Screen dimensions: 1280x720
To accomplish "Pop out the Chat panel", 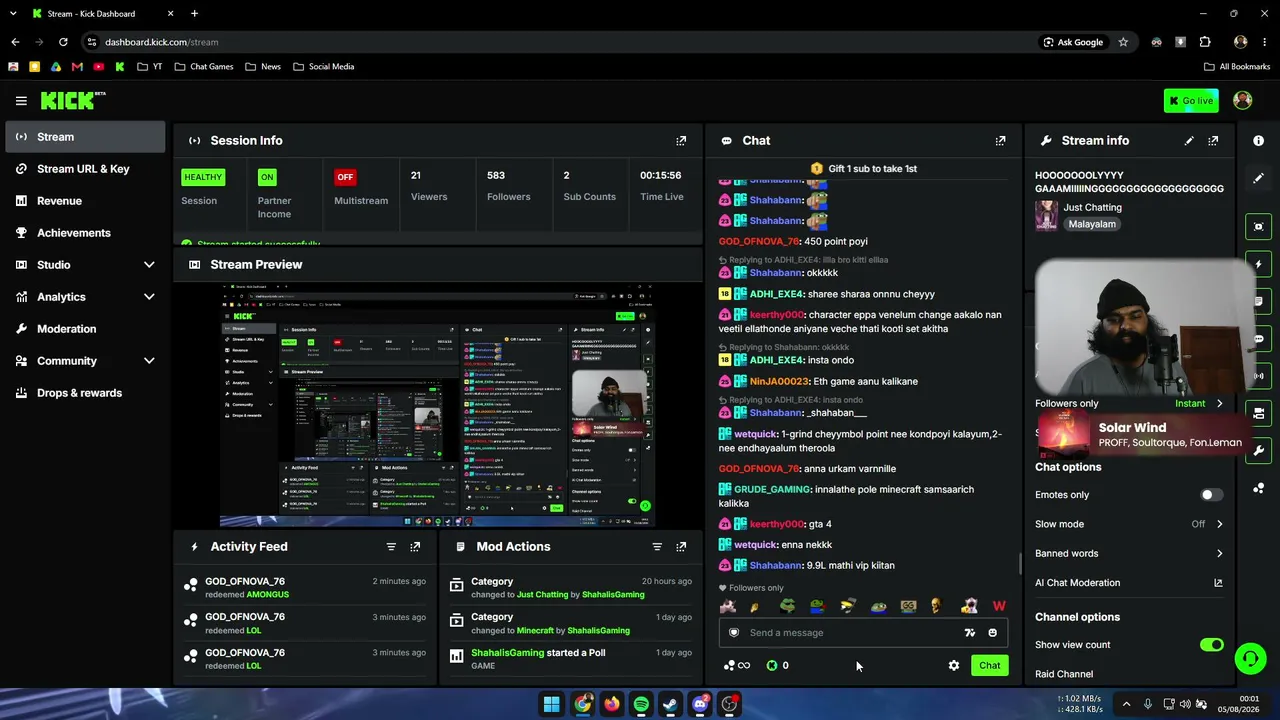I will click(x=1000, y=141).
